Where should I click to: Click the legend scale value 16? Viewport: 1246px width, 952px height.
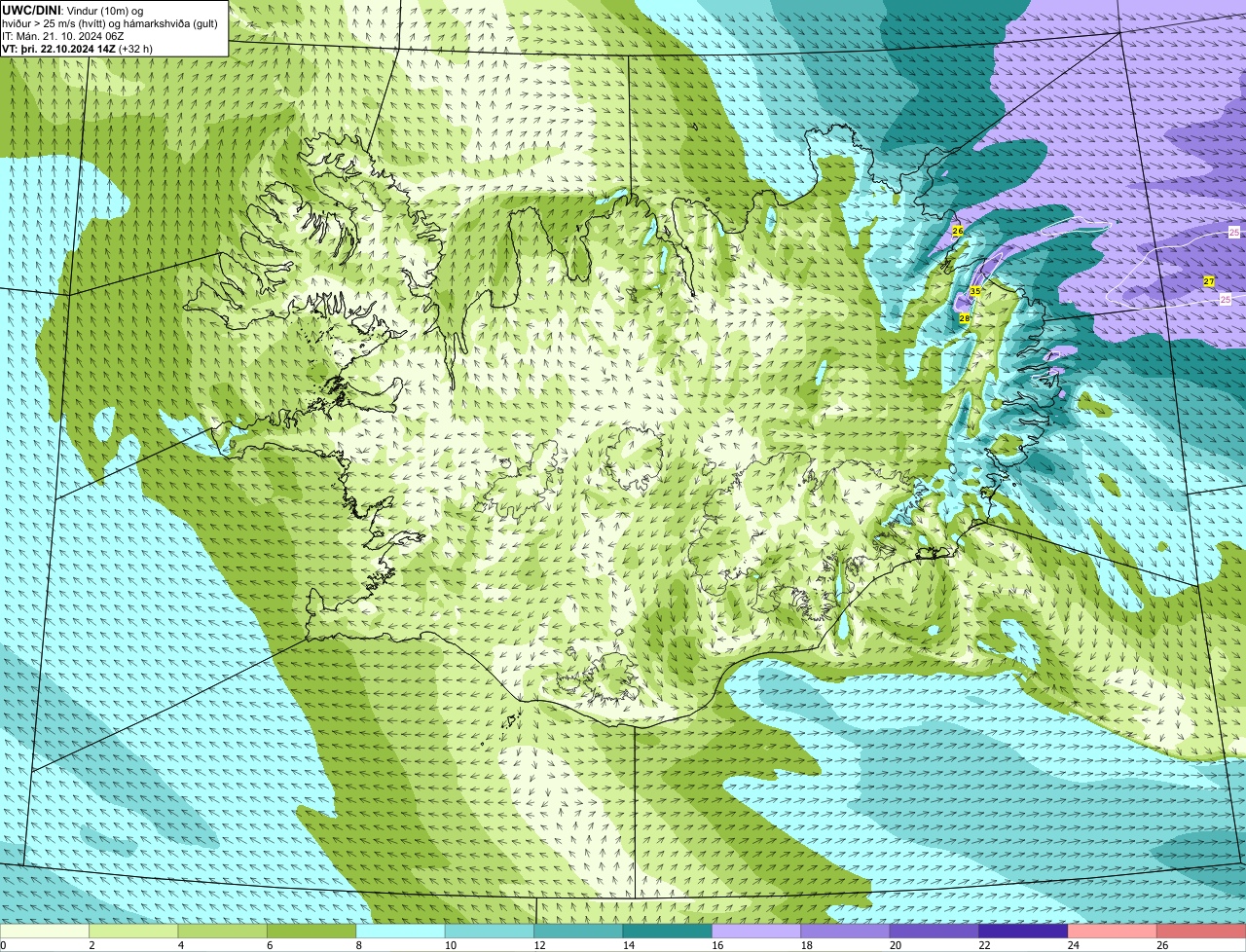(x=717, y=945)
